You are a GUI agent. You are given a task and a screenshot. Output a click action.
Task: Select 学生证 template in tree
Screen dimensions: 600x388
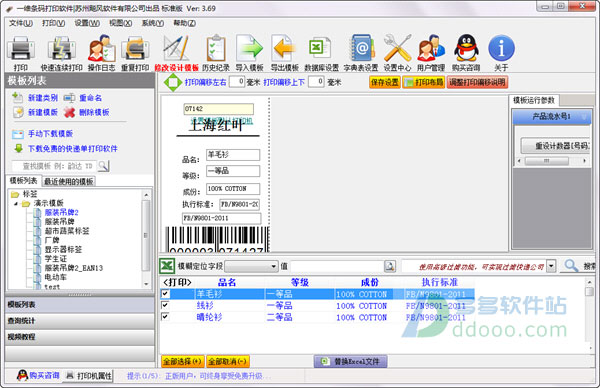click(x=55, y=259)
